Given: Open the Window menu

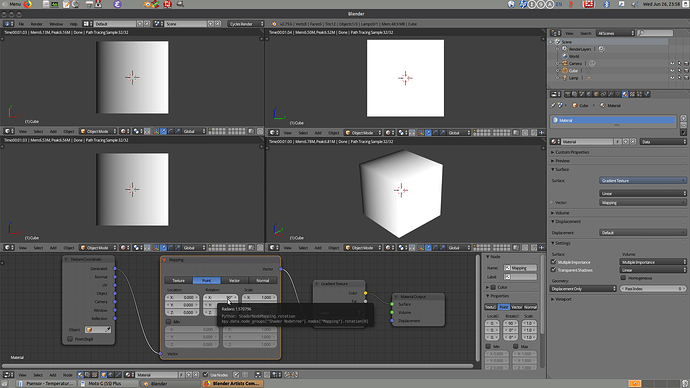Looking at the screenshot, I should click(x=56, y=24).
